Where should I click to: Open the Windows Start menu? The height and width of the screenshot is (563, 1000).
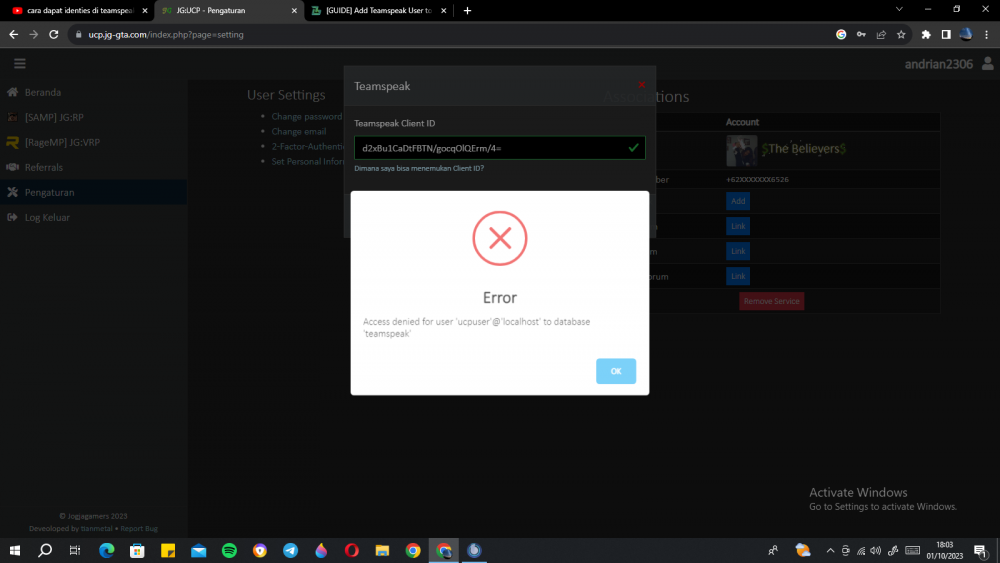click(x=15, y=550)
